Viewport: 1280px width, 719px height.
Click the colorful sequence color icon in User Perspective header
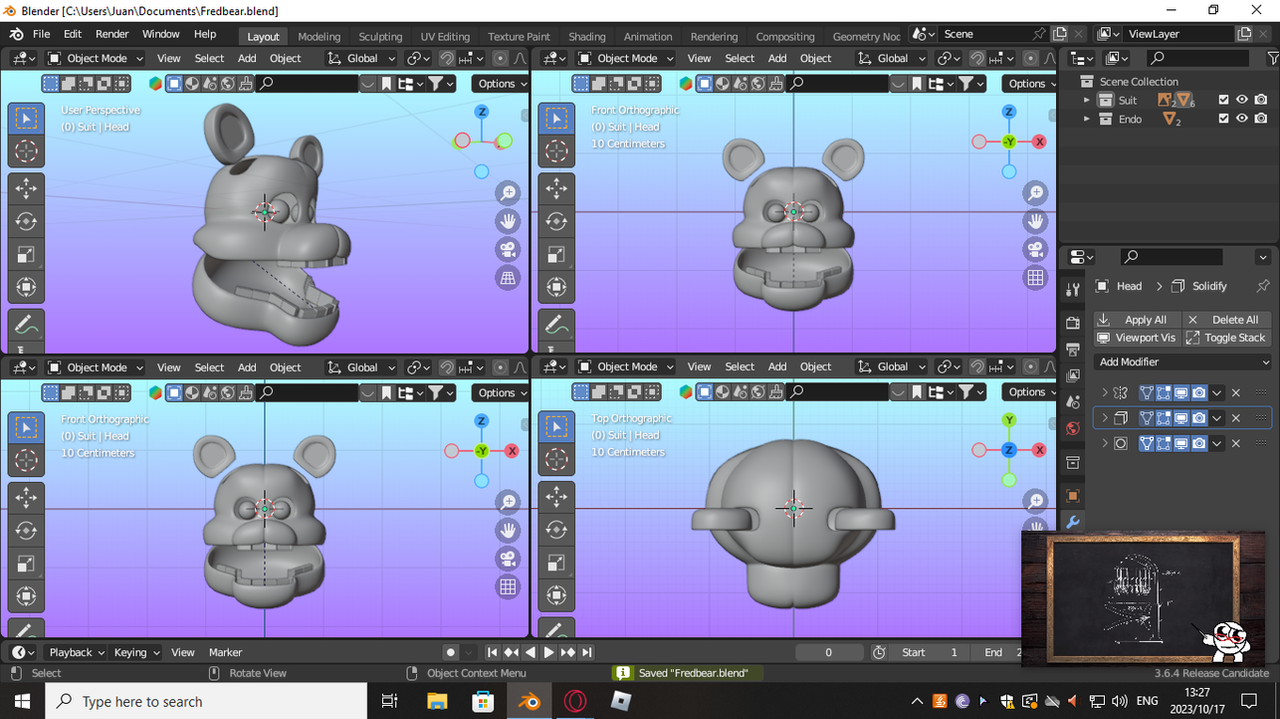[x=156, y=84]
